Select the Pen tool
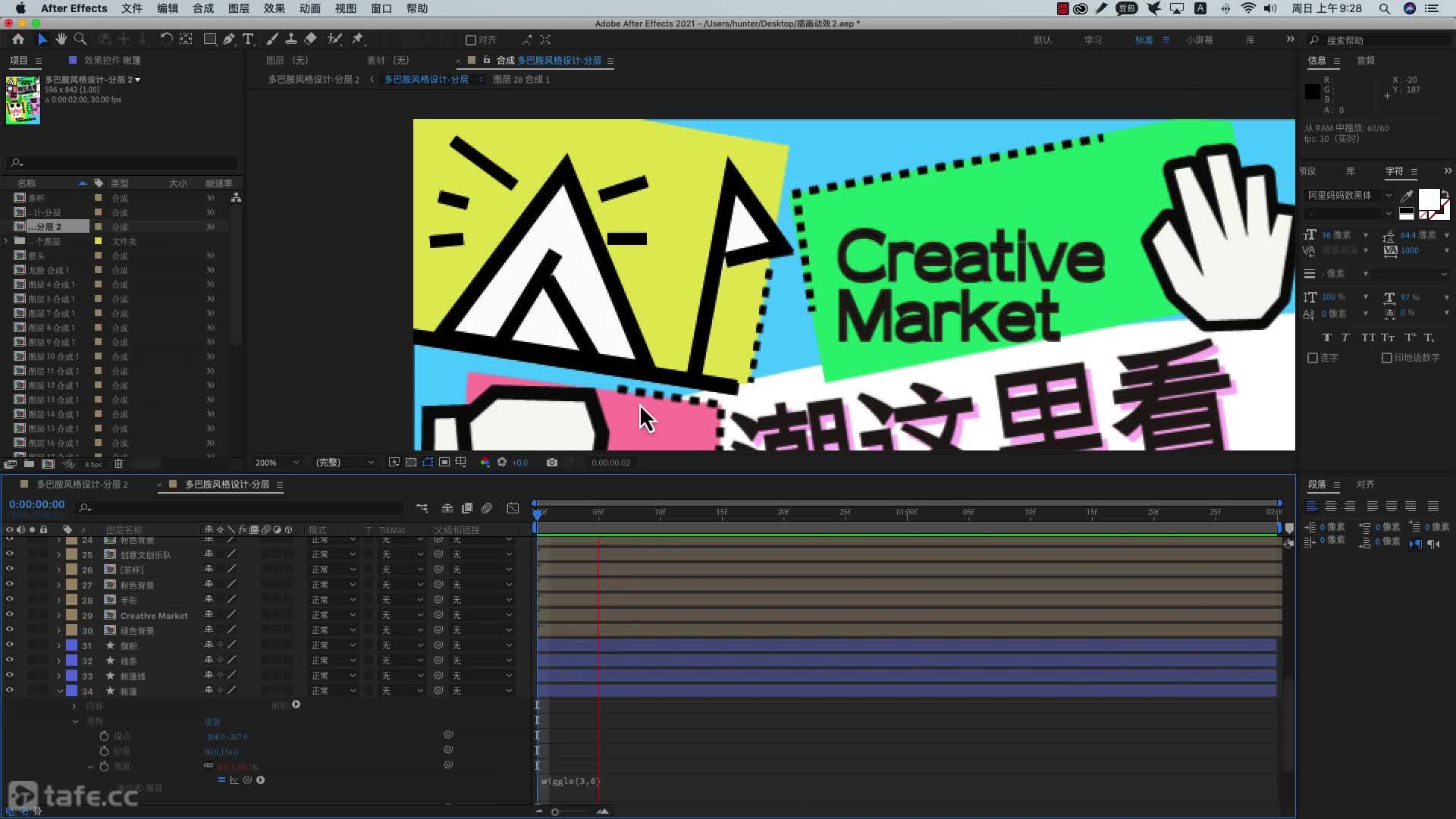 point(229,39)
